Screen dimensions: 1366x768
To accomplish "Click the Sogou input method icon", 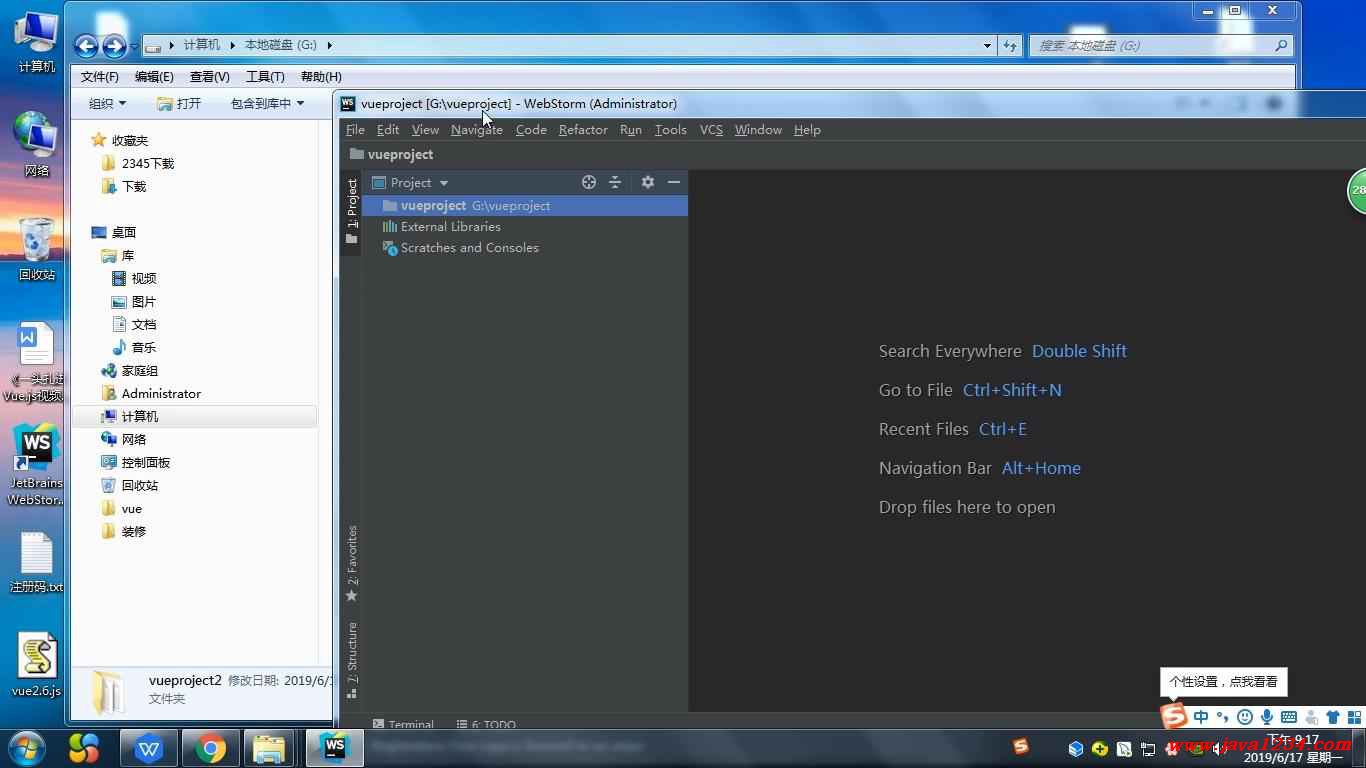I will pyautogui.click(x=1174, y=716).
